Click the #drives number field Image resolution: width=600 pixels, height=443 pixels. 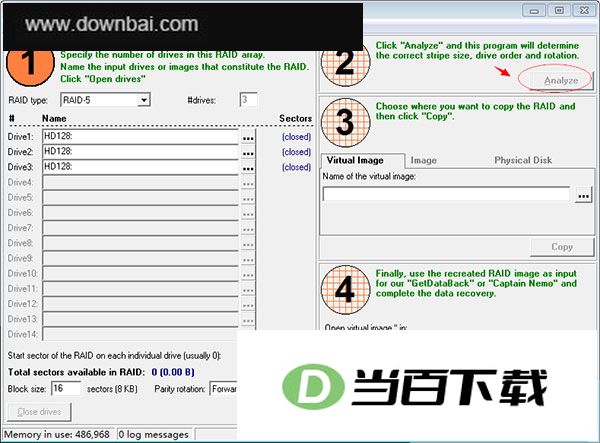248,100
